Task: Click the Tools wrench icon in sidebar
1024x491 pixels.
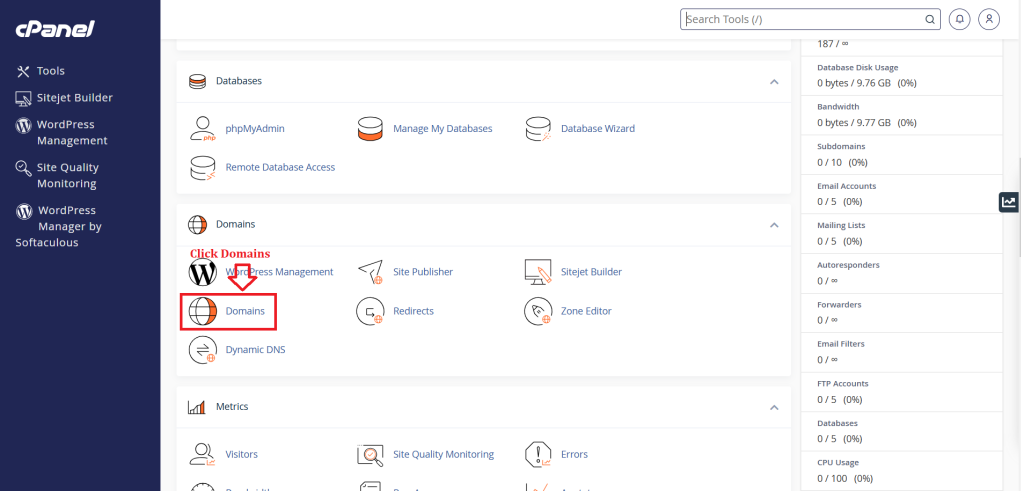Action: 24,71
